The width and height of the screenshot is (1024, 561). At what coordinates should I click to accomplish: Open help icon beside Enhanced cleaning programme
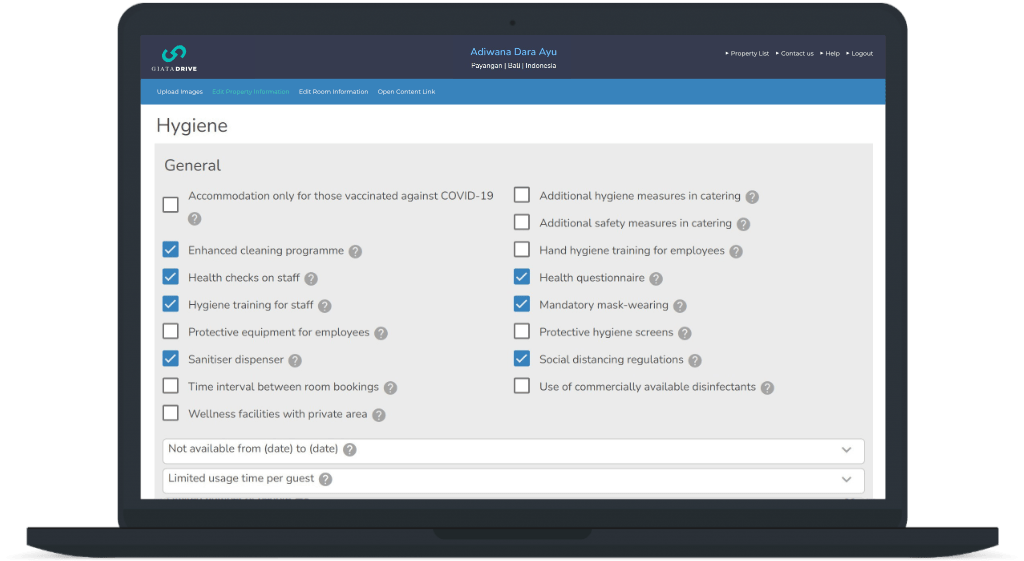[355, 252]
